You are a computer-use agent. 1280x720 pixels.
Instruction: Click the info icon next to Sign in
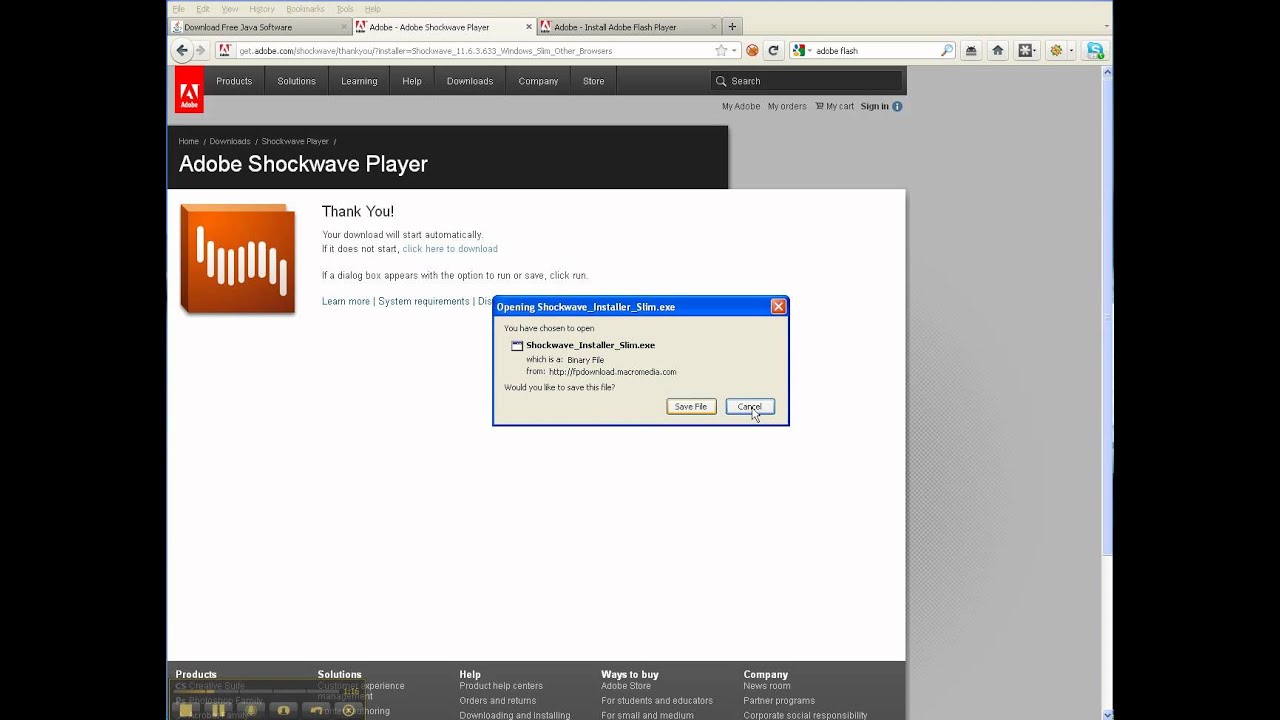(x=897, y=106)
